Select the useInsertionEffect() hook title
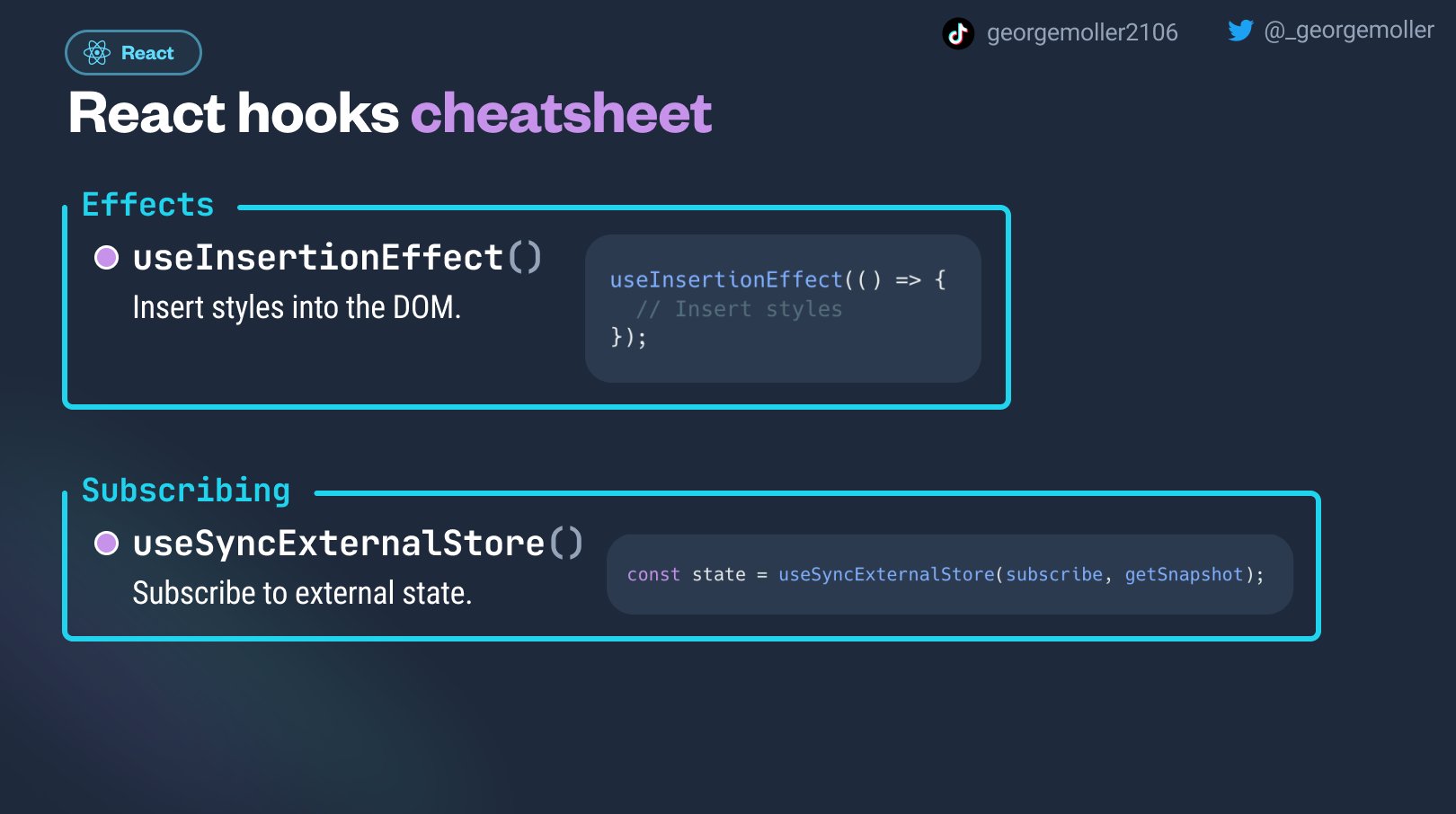Viewport: 1456px width, 814px height. point(337,258)
